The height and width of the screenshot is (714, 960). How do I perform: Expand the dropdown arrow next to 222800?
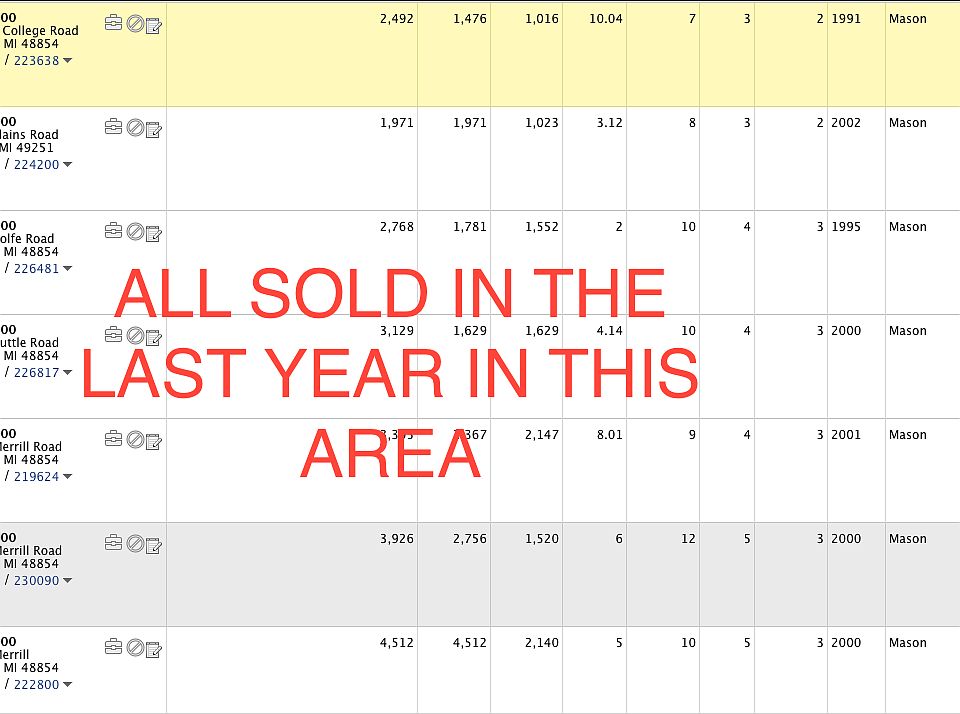tap(67, 685)
